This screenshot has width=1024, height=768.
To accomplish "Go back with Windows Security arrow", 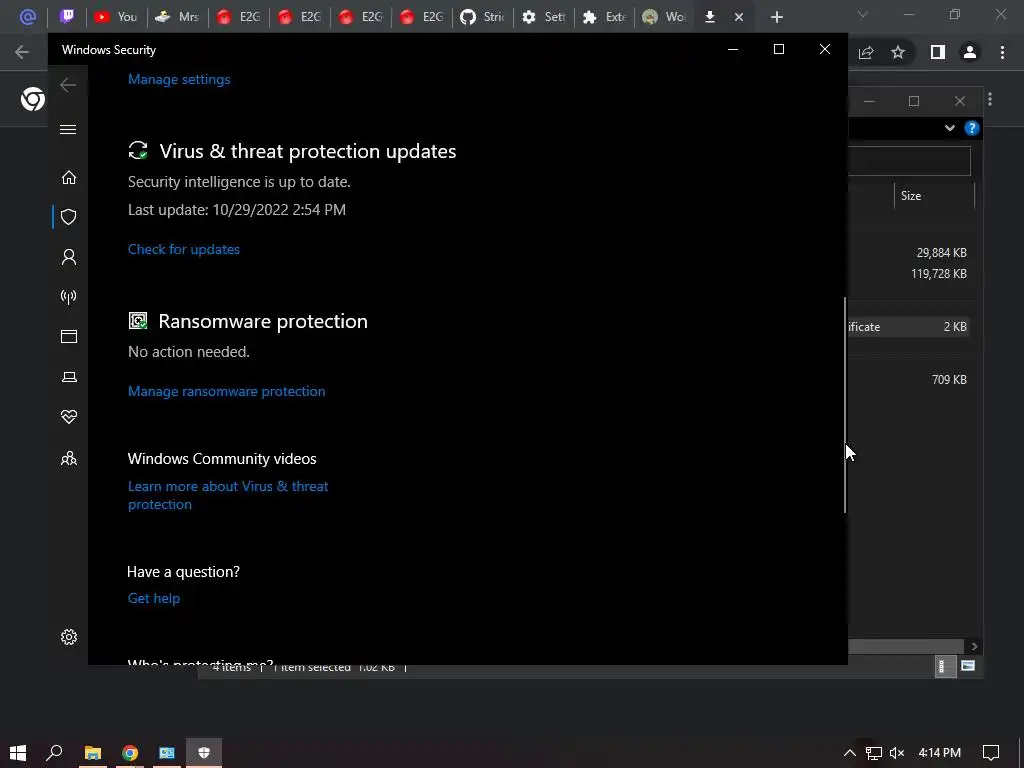I will [x=68, y=84].
